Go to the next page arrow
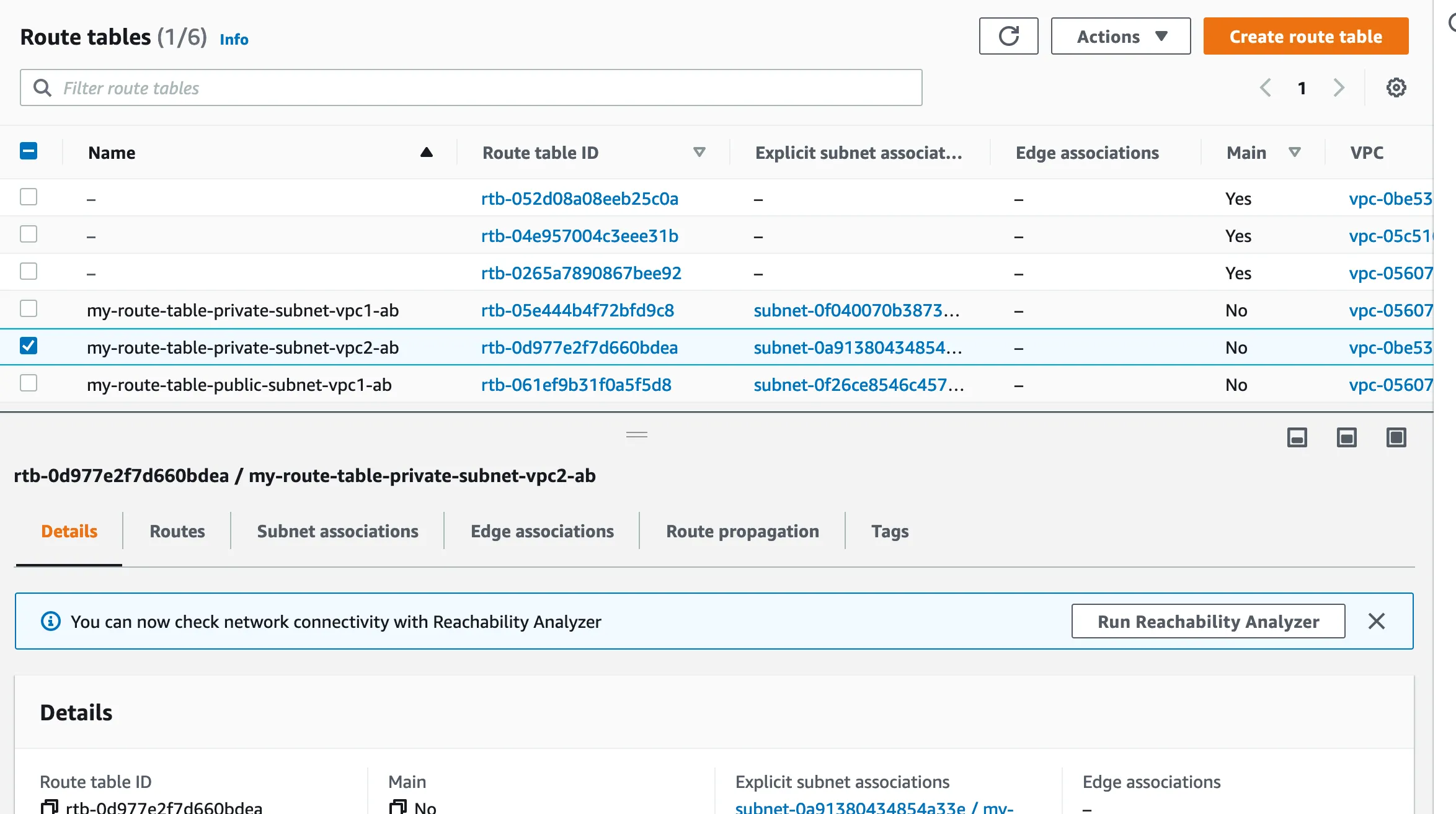 click(x=1339, y=87)
